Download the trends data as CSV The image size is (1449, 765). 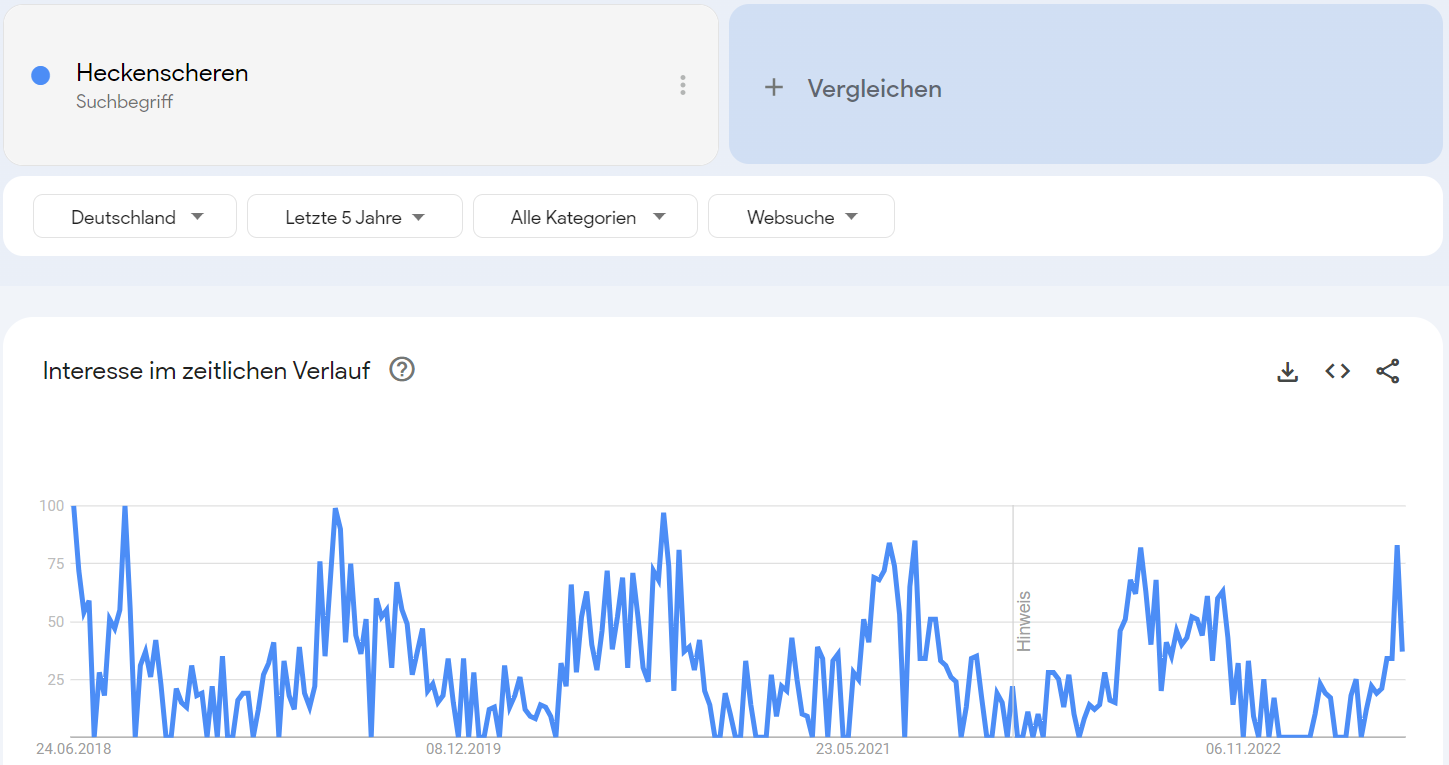[1287, 371]
